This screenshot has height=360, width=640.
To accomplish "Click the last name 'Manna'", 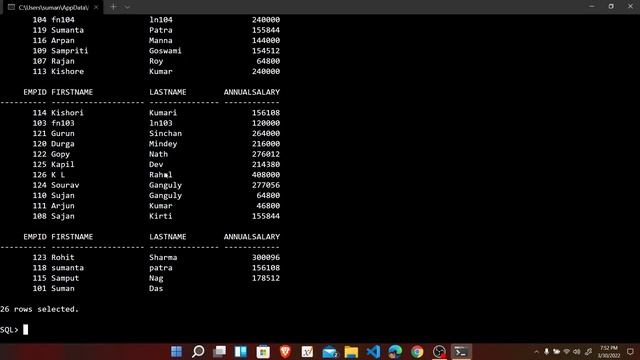I will coord(161,40).
